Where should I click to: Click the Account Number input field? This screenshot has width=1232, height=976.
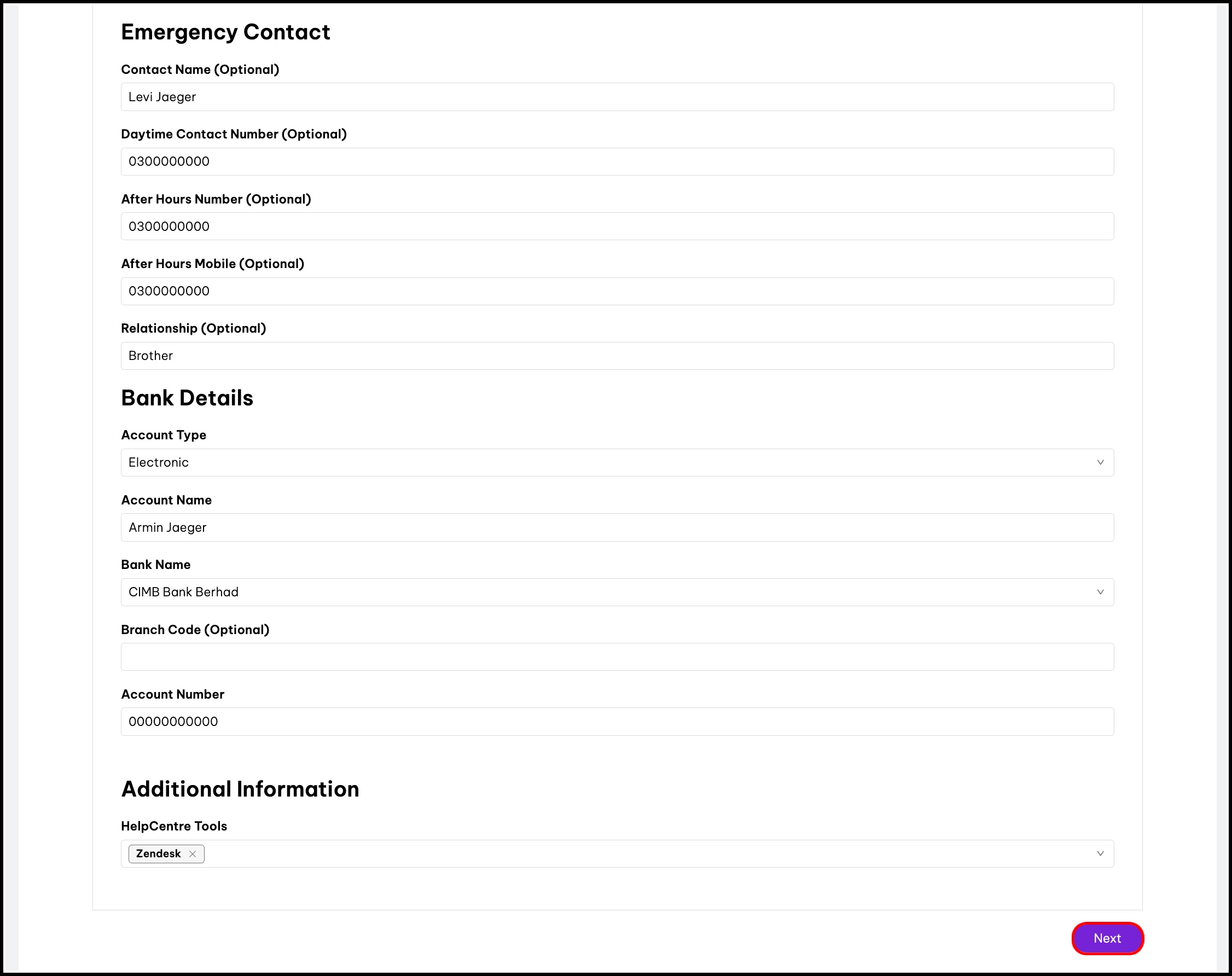pyautogui.click(x=617, y=722)
